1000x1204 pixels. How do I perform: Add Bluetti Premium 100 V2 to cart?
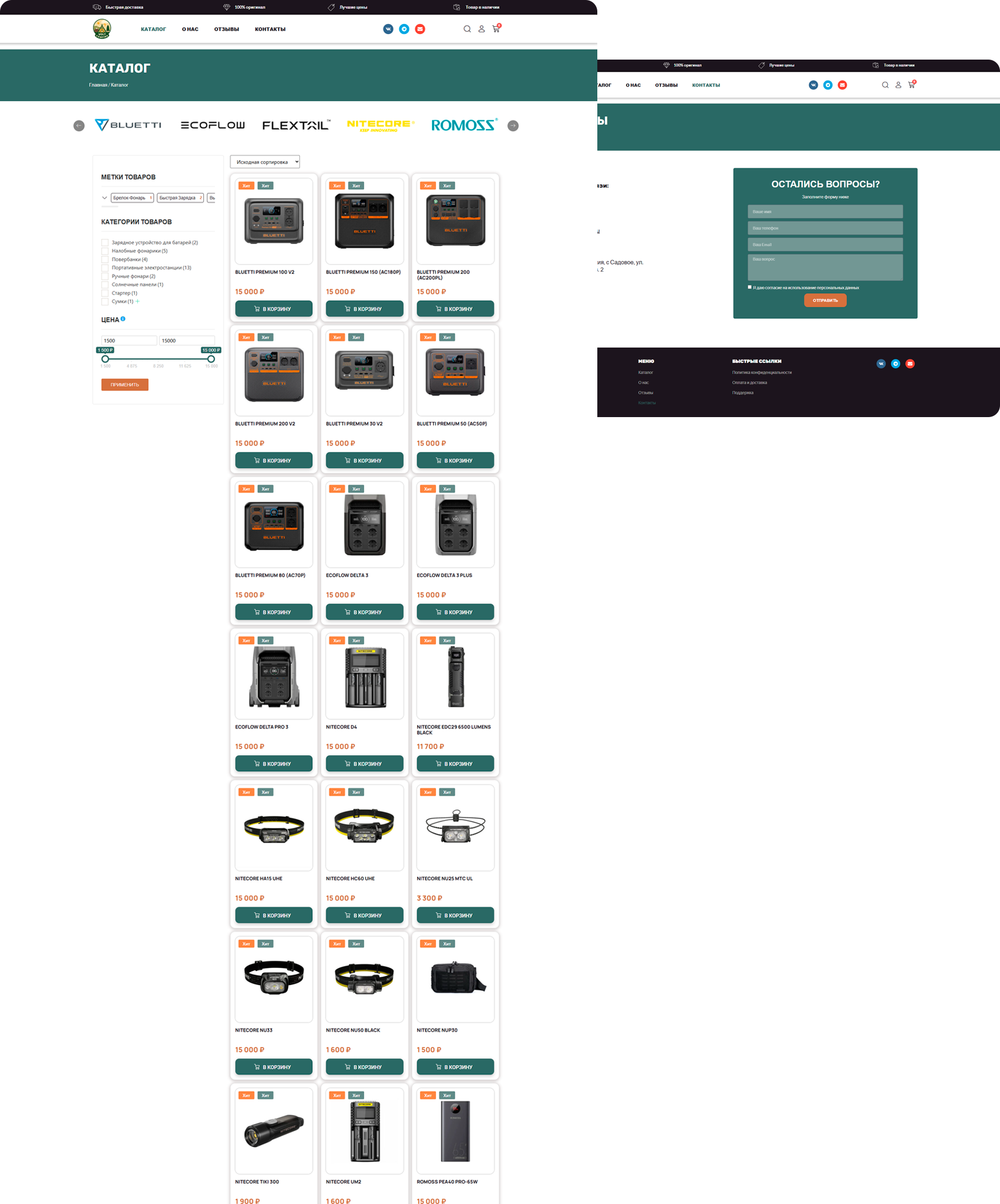click(274, 308)
